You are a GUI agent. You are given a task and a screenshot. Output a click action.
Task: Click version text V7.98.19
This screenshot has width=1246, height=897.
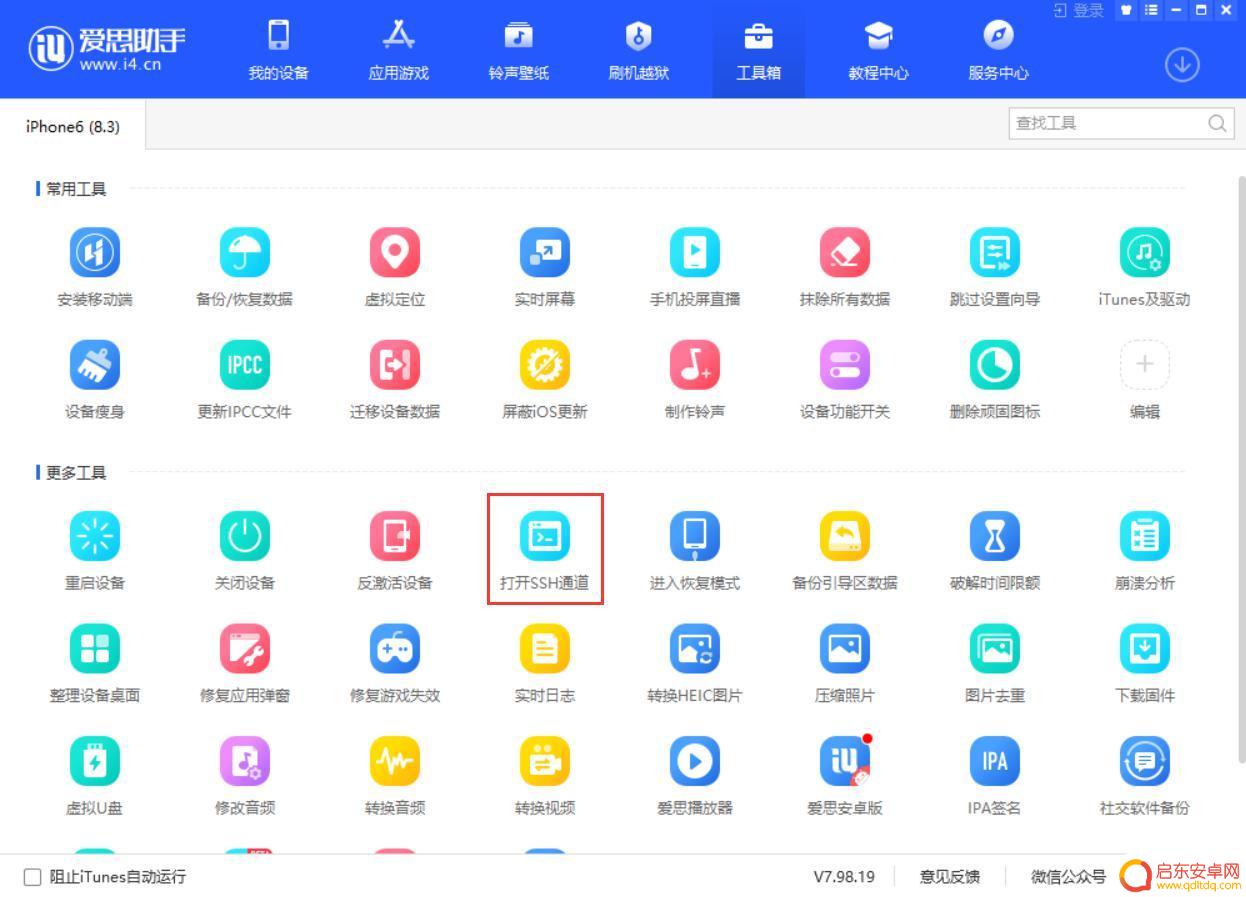click(x=844, y=877)
